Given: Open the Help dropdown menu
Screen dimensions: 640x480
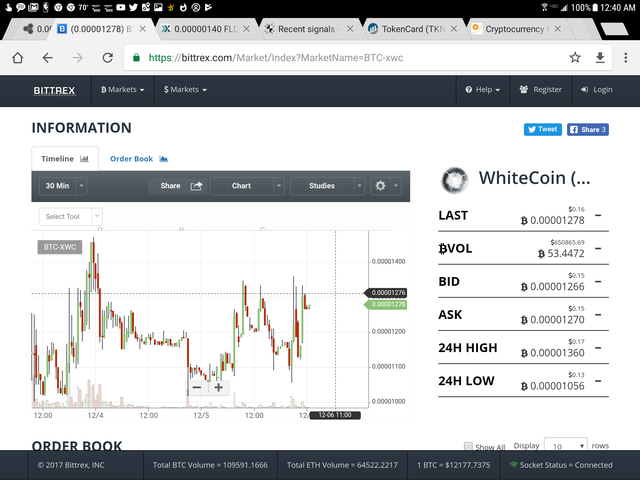Looking at the screenshot, I should (x=482, y=89).
